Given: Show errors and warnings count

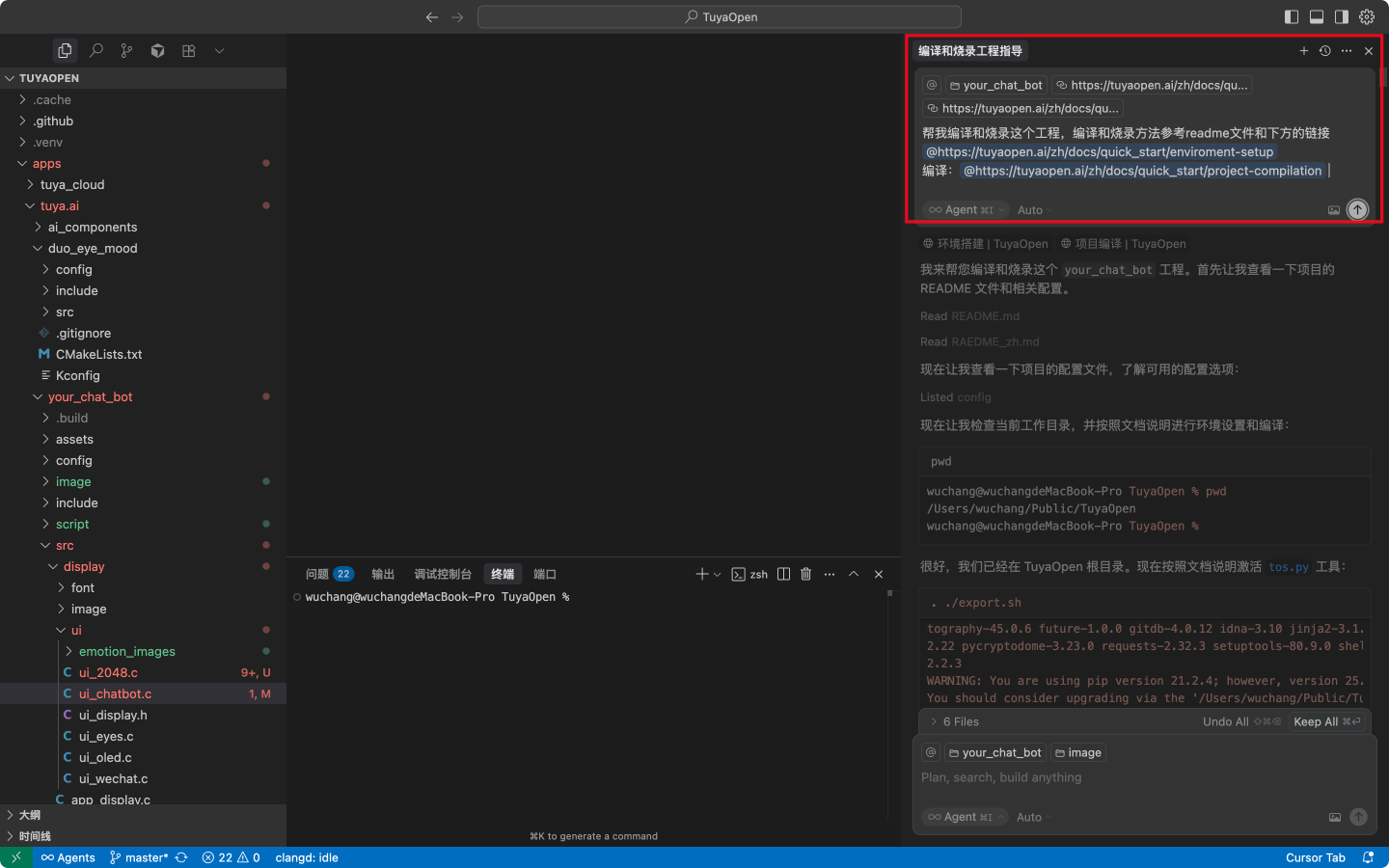Looking at the screenshot, I should (x=231, y=857).
